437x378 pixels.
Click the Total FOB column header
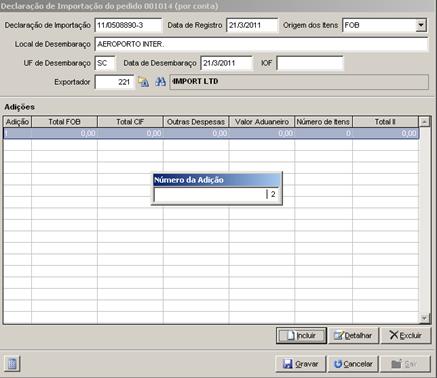click(64, 122)
